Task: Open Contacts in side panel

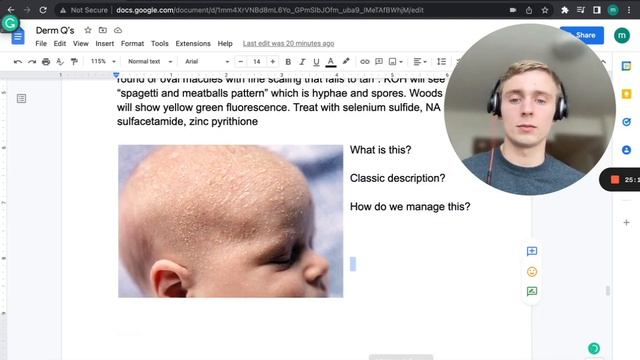Action: click(x=627, y=150)
